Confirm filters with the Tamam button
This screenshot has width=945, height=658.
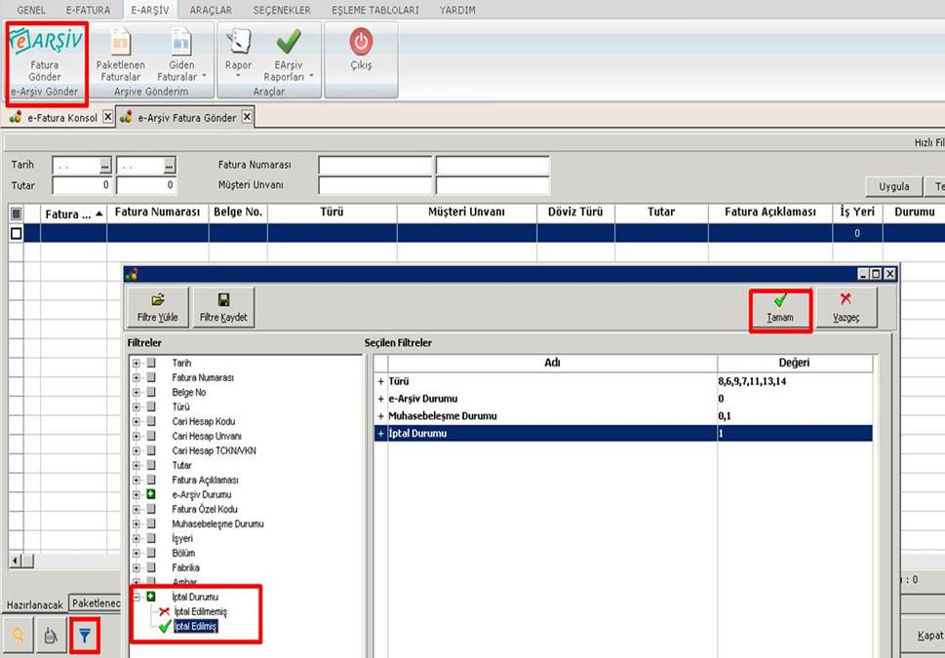tap(780, 308)
